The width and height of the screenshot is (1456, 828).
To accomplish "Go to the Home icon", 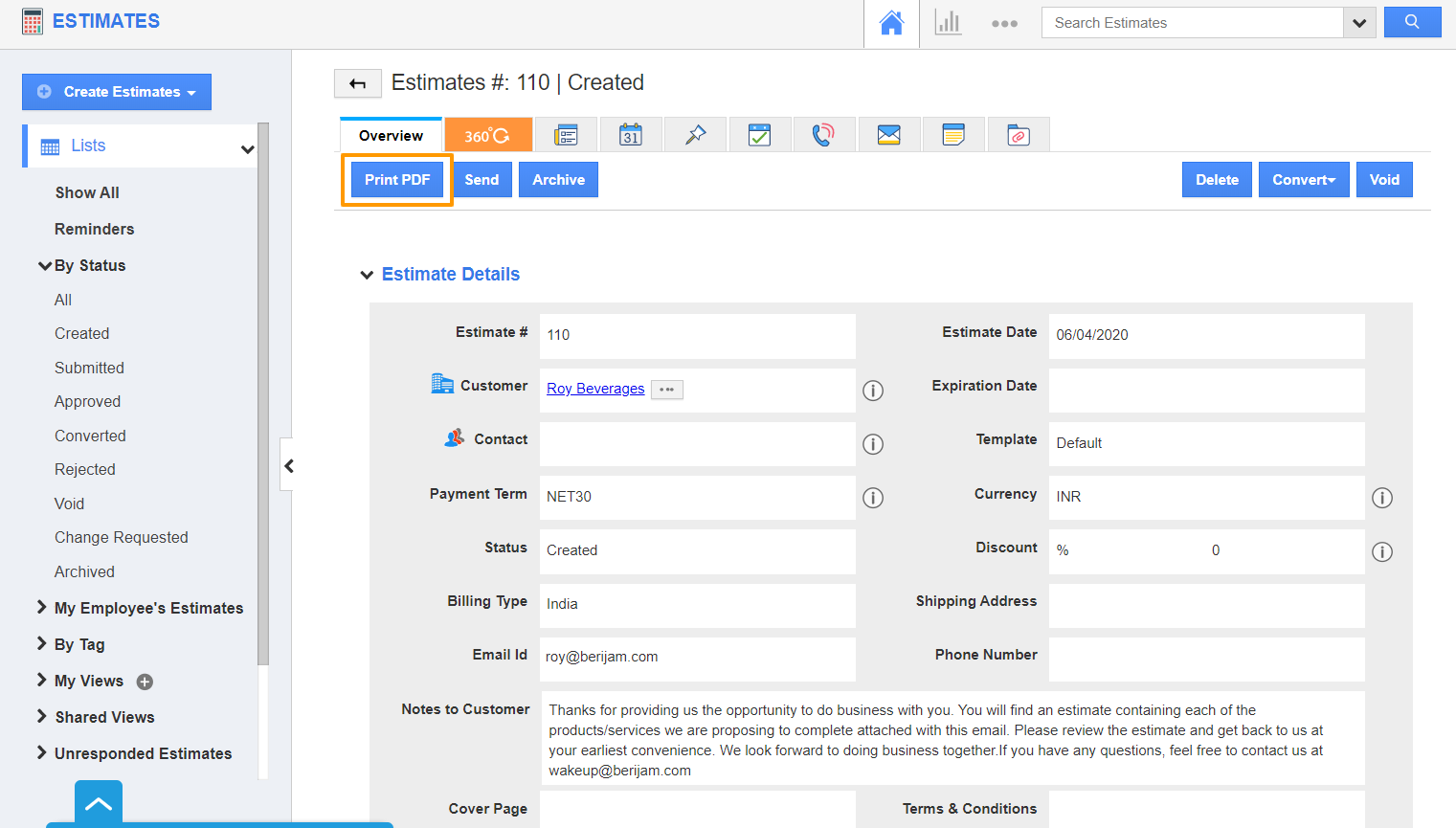I will [891, 23].
